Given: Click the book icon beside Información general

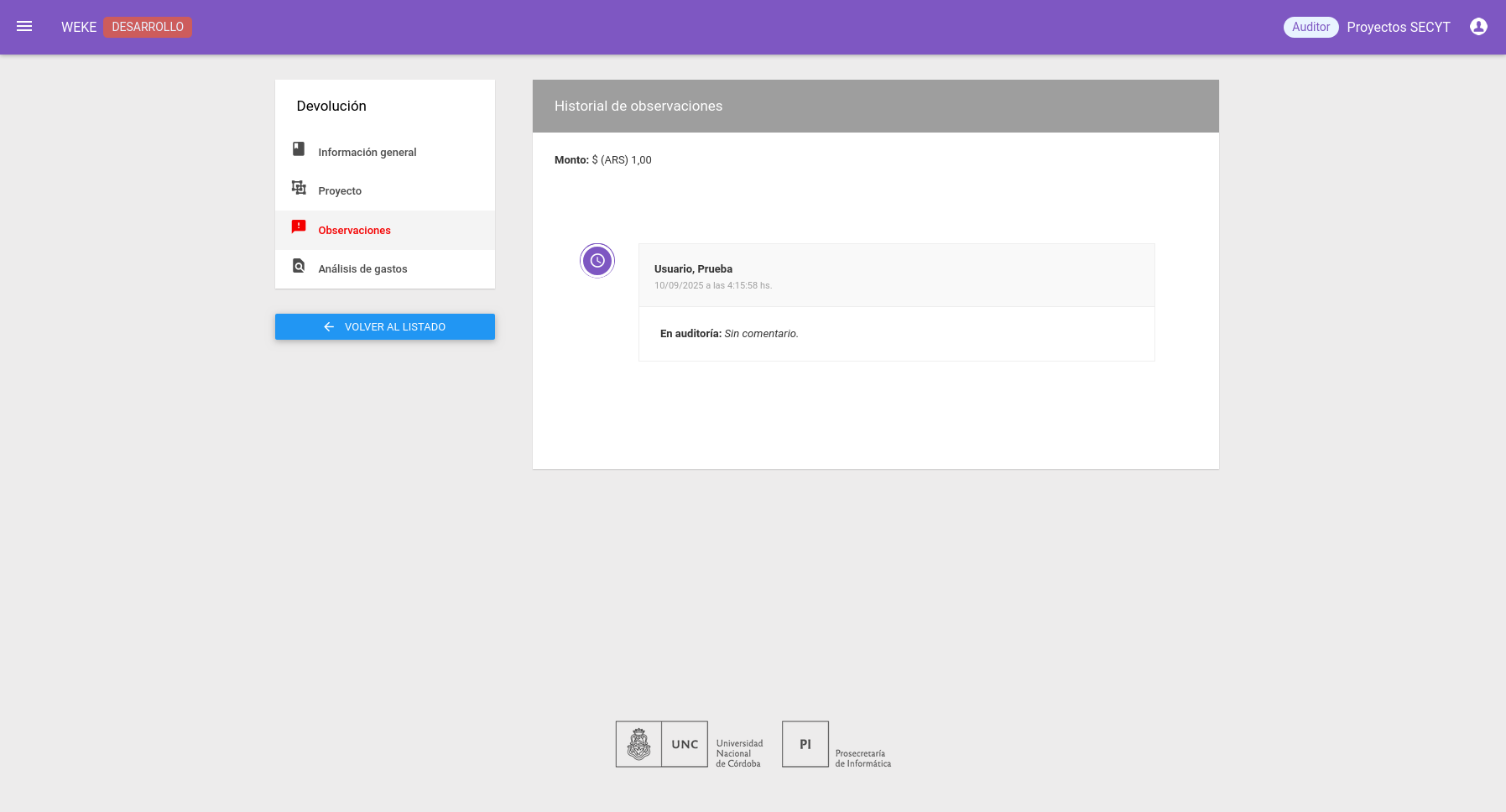Looking at the screenshot, I should [x=299, y=149].
